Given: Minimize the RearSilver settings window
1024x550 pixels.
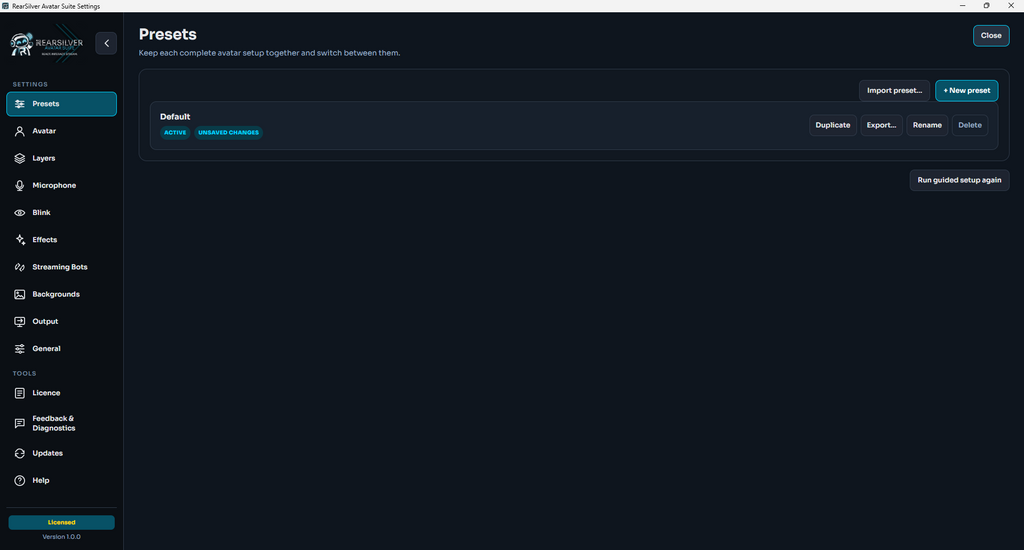Looking at the screenshot, I should pos(962,5).
